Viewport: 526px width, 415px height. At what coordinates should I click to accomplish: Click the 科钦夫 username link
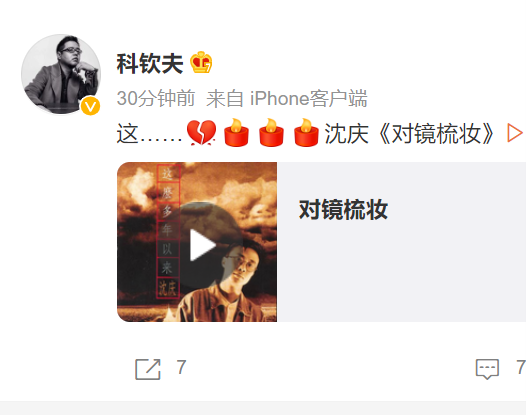point(150,64)
